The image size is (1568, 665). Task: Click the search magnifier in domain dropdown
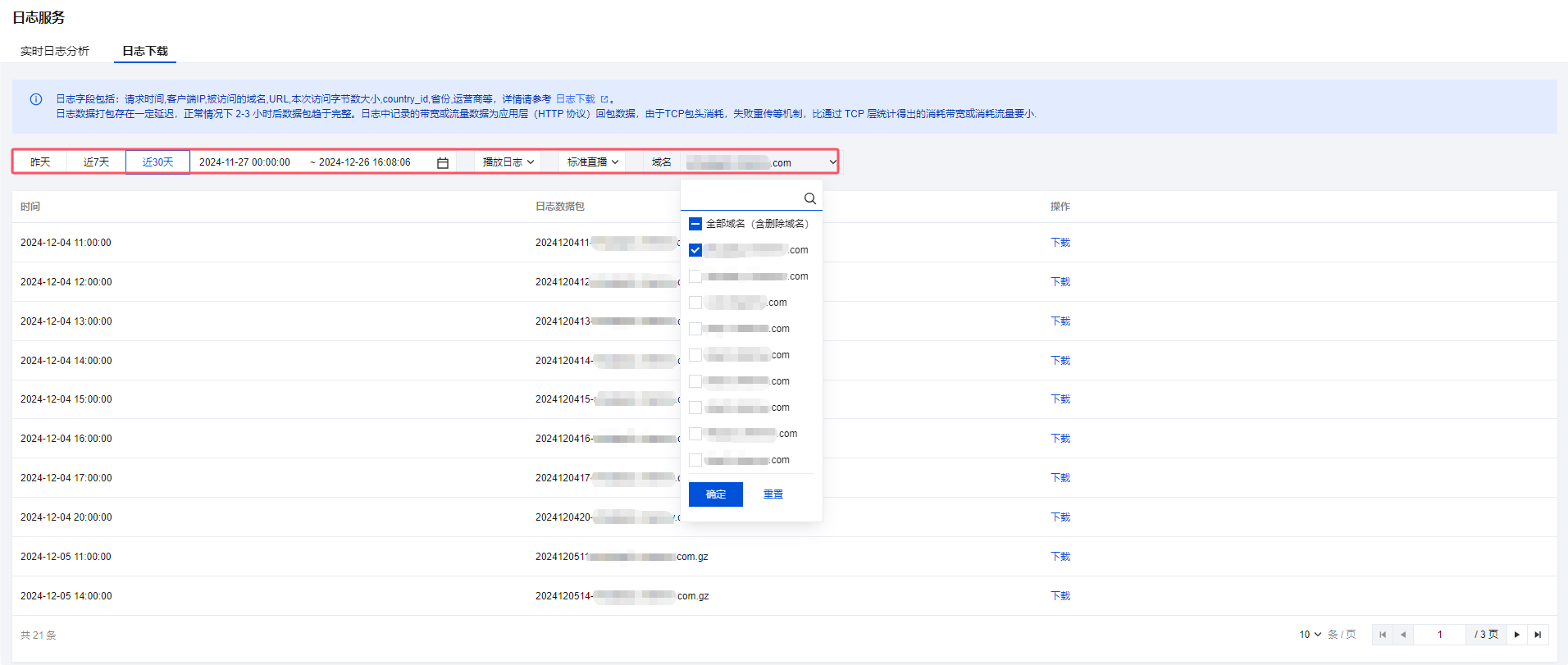809,198
